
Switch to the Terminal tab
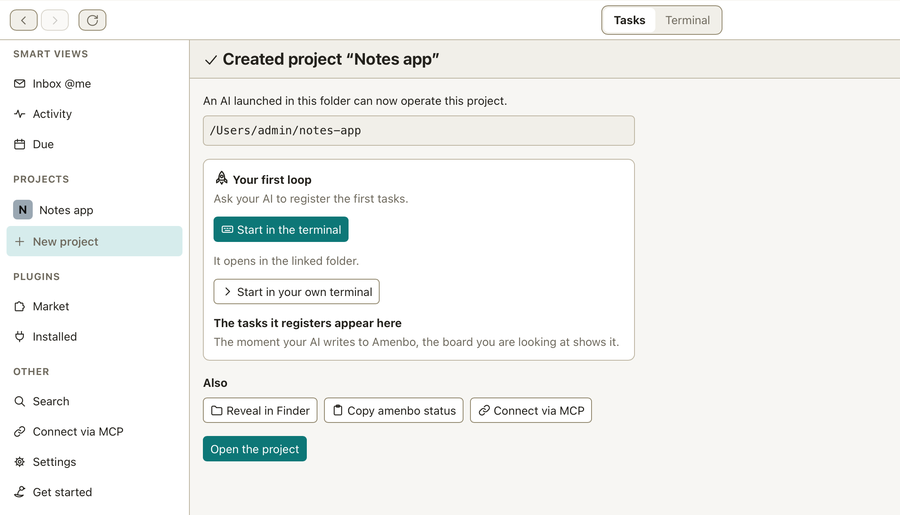coord(687,20)
